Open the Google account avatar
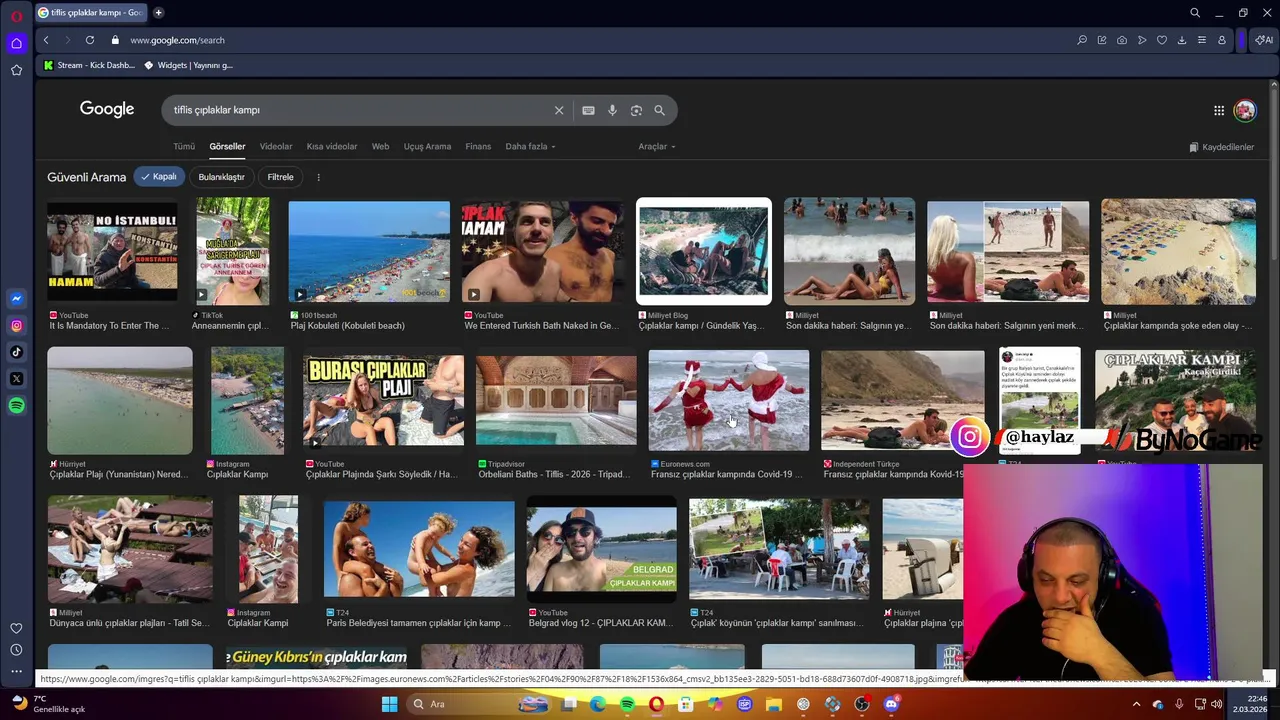Image resolution: width=1280 pixels, height=720 pixels. click(1245, 111)
